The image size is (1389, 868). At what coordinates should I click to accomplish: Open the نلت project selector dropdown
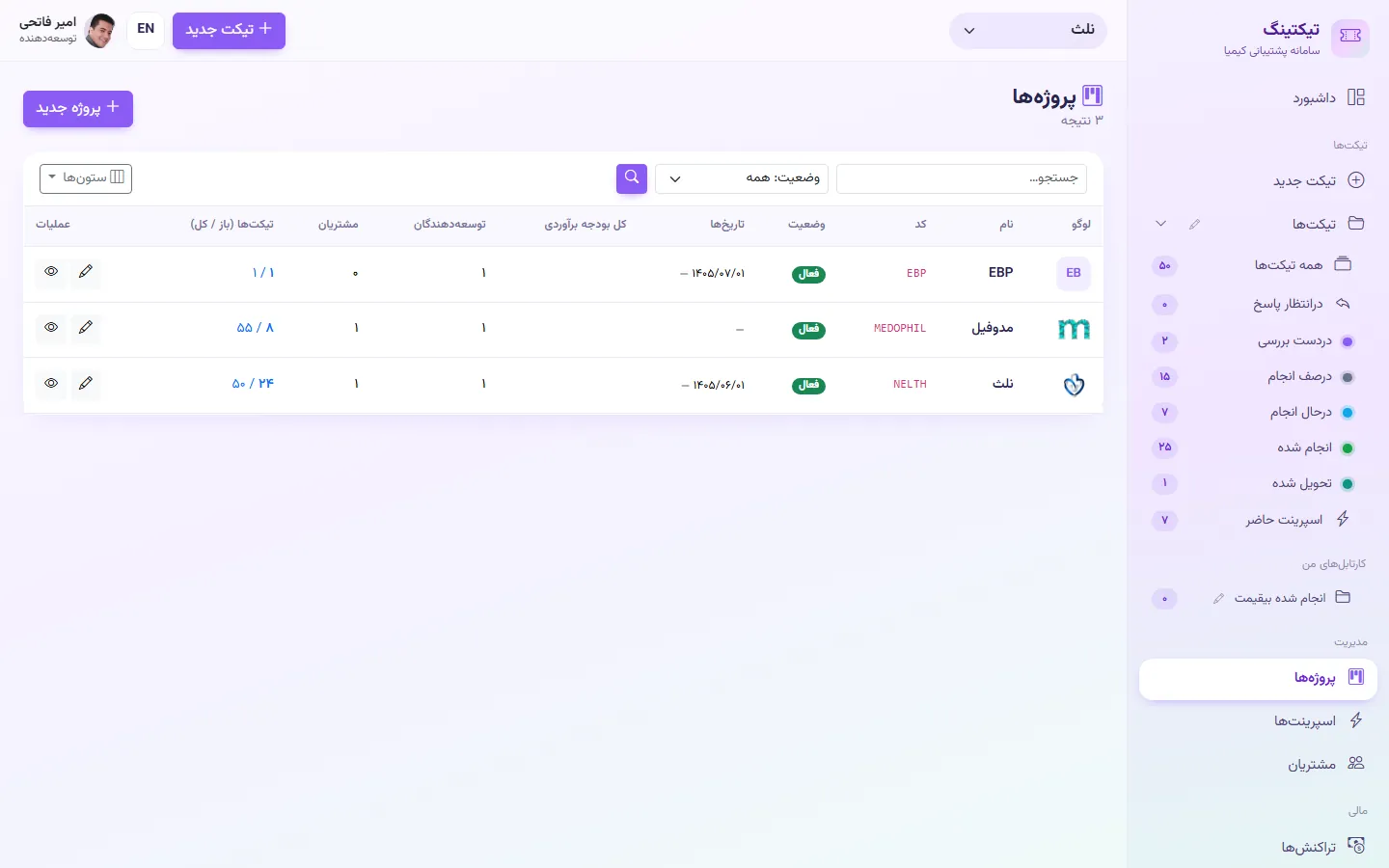(x=1028, y=30)
